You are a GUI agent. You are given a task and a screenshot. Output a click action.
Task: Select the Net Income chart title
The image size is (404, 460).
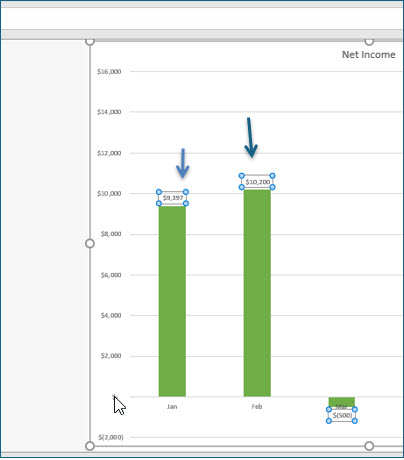(x=369, y=55)
